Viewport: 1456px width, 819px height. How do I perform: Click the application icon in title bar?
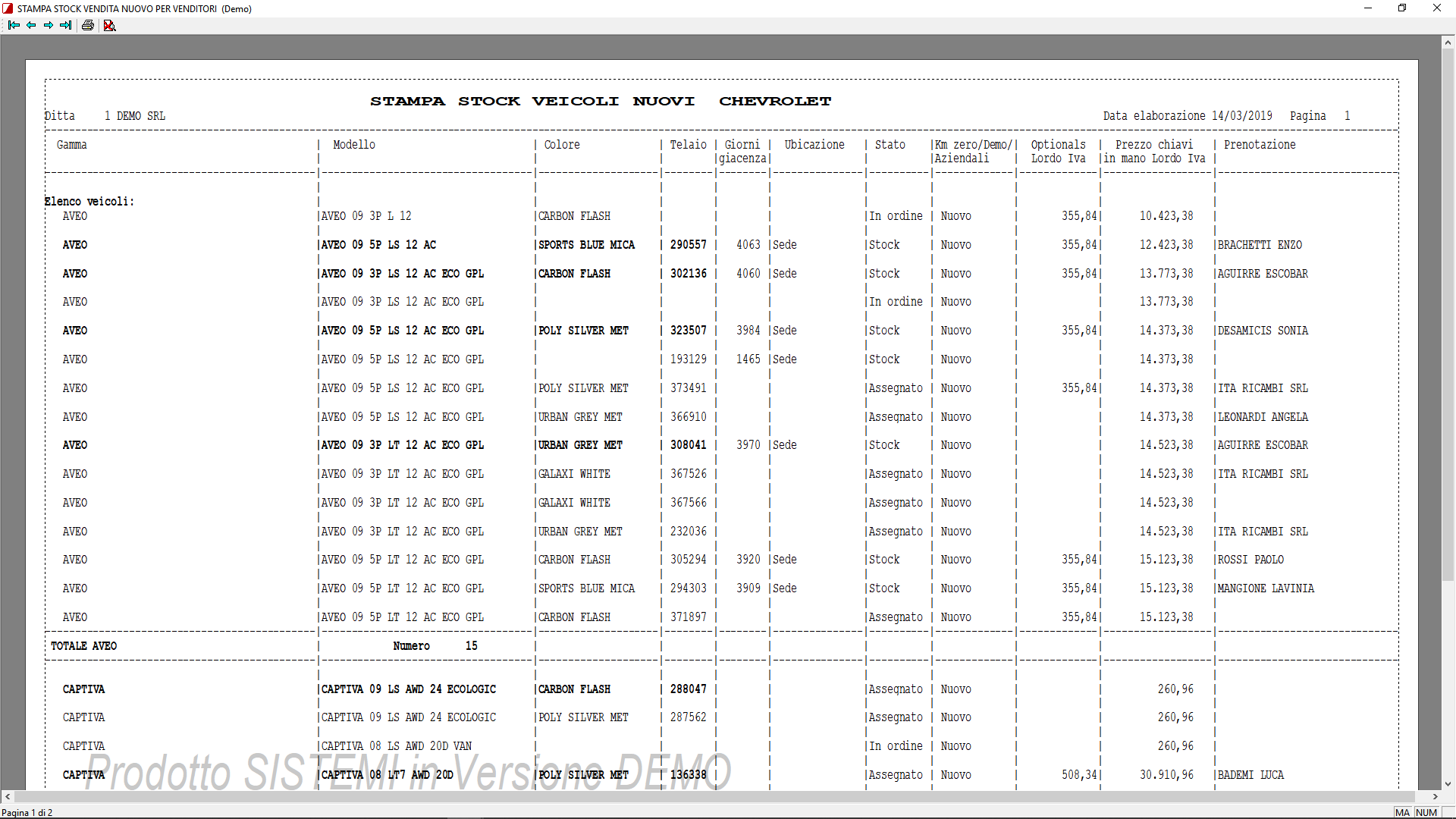(8, 8)
